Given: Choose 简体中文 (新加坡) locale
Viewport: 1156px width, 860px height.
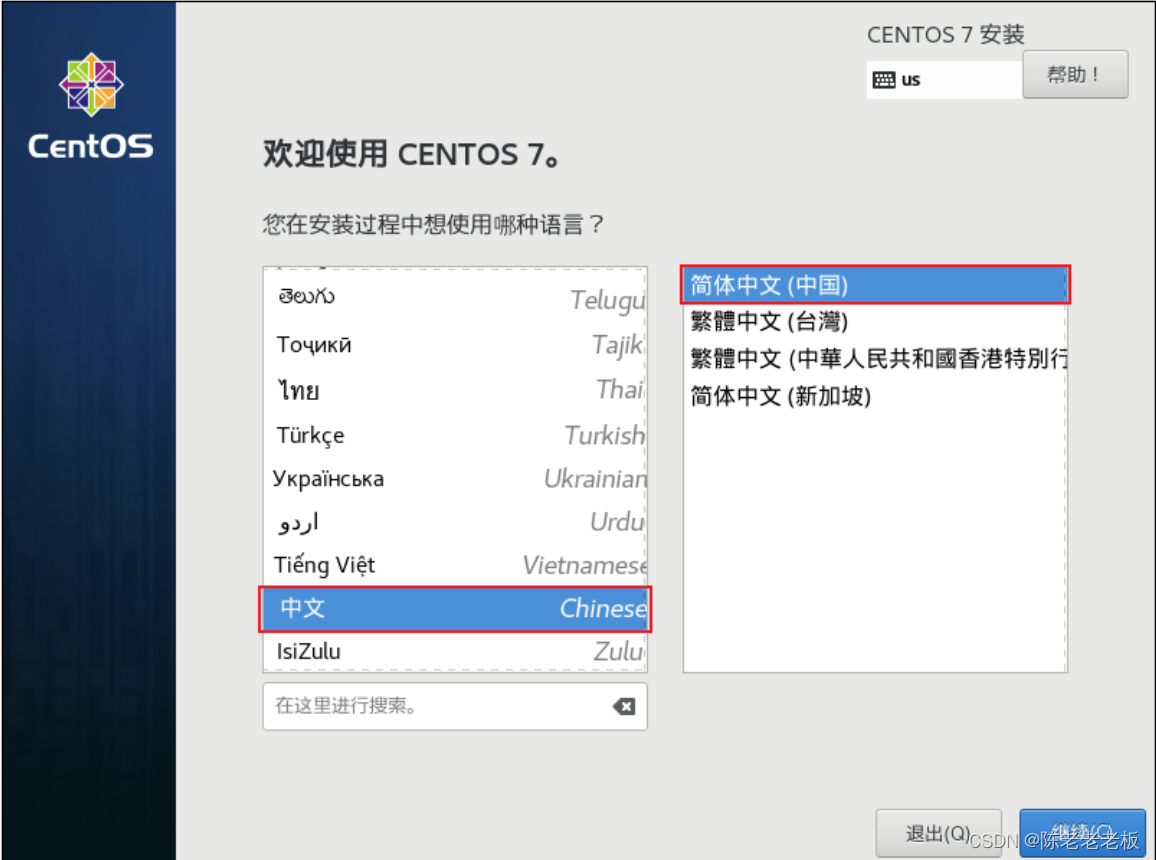Looking at the screenshot, I should click(x=874, y=396).
